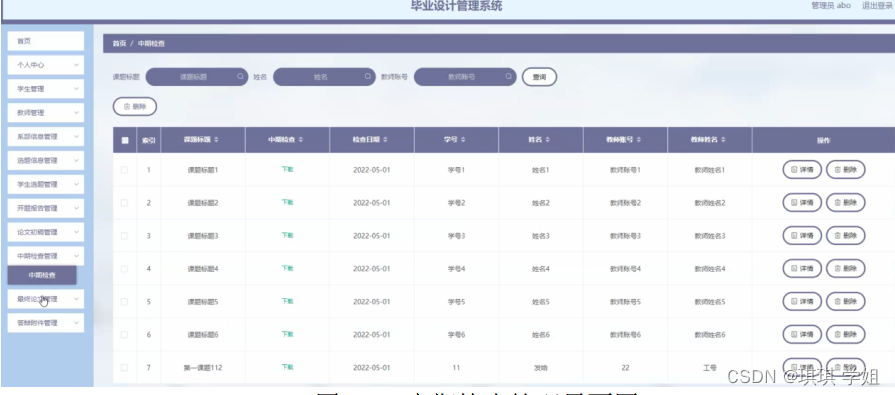This screenshot has height=395, width=895.
Task: Expand the 系部信息管理 sidebar menu
Action: point(46,137)
